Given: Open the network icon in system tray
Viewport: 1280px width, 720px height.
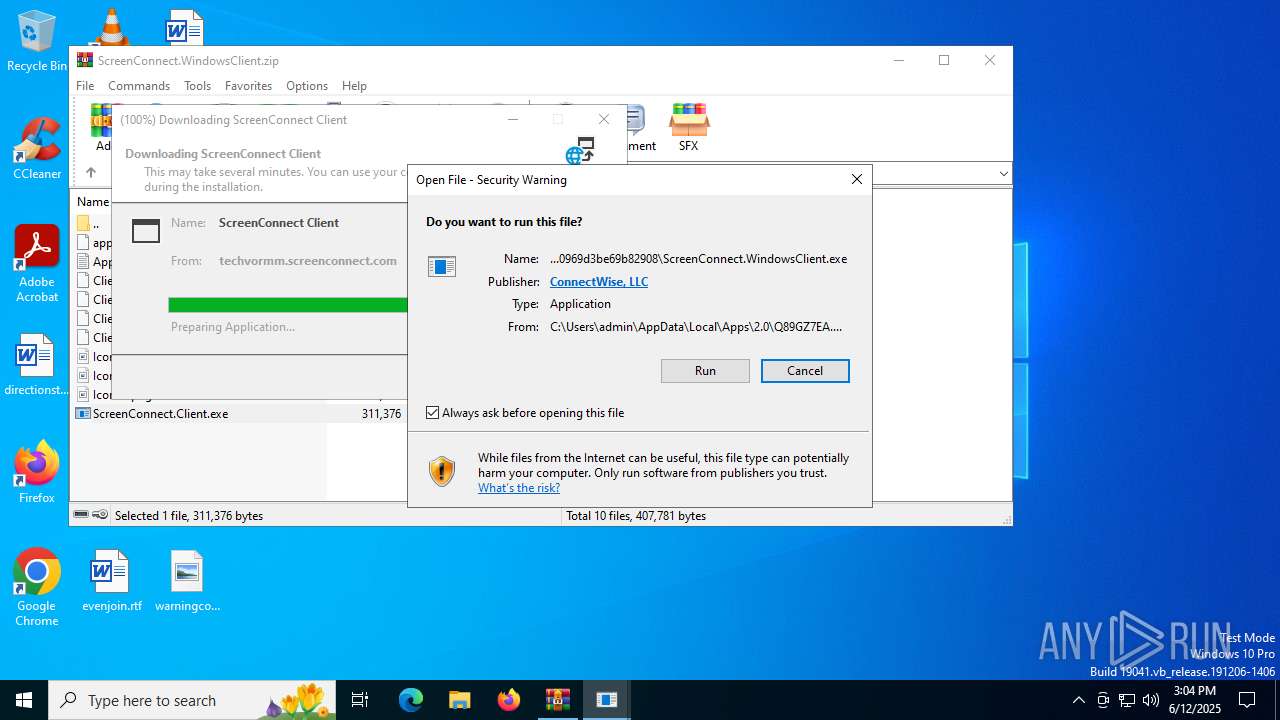Looking at the screenshot, I should click(x=1127, y=700).
